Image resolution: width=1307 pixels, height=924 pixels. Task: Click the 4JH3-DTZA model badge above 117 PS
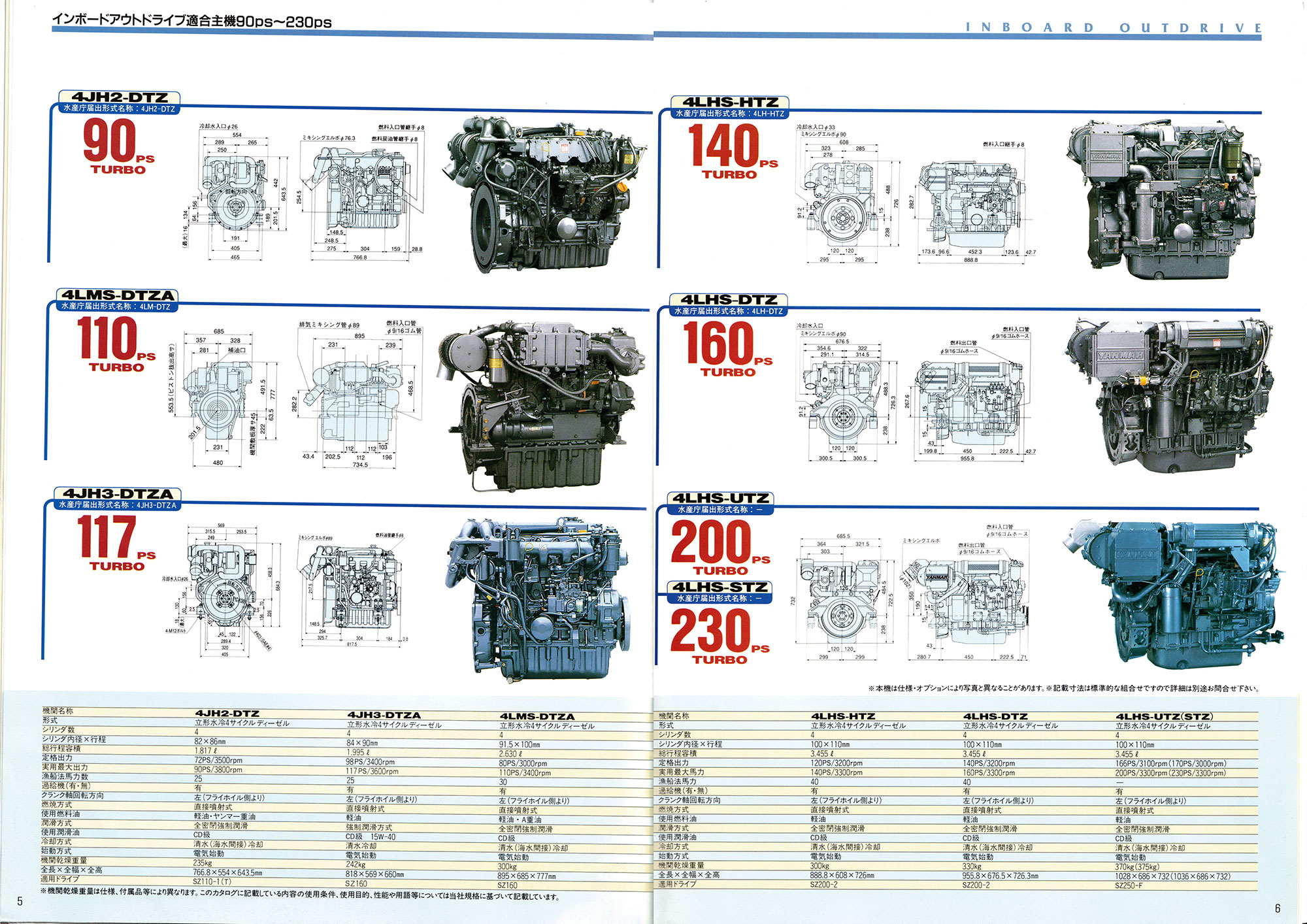[x=118, y=493]
